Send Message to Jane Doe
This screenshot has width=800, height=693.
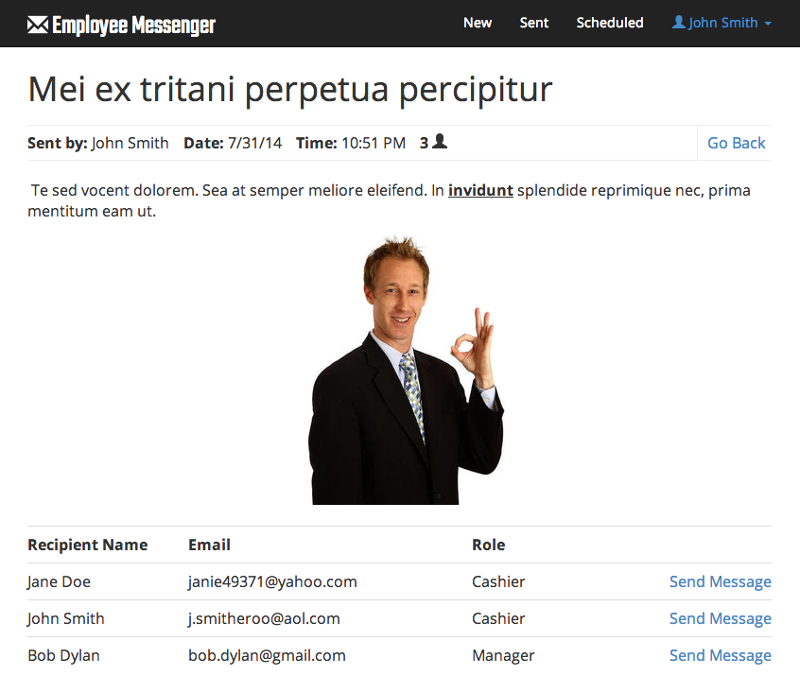tap(720, 581)
